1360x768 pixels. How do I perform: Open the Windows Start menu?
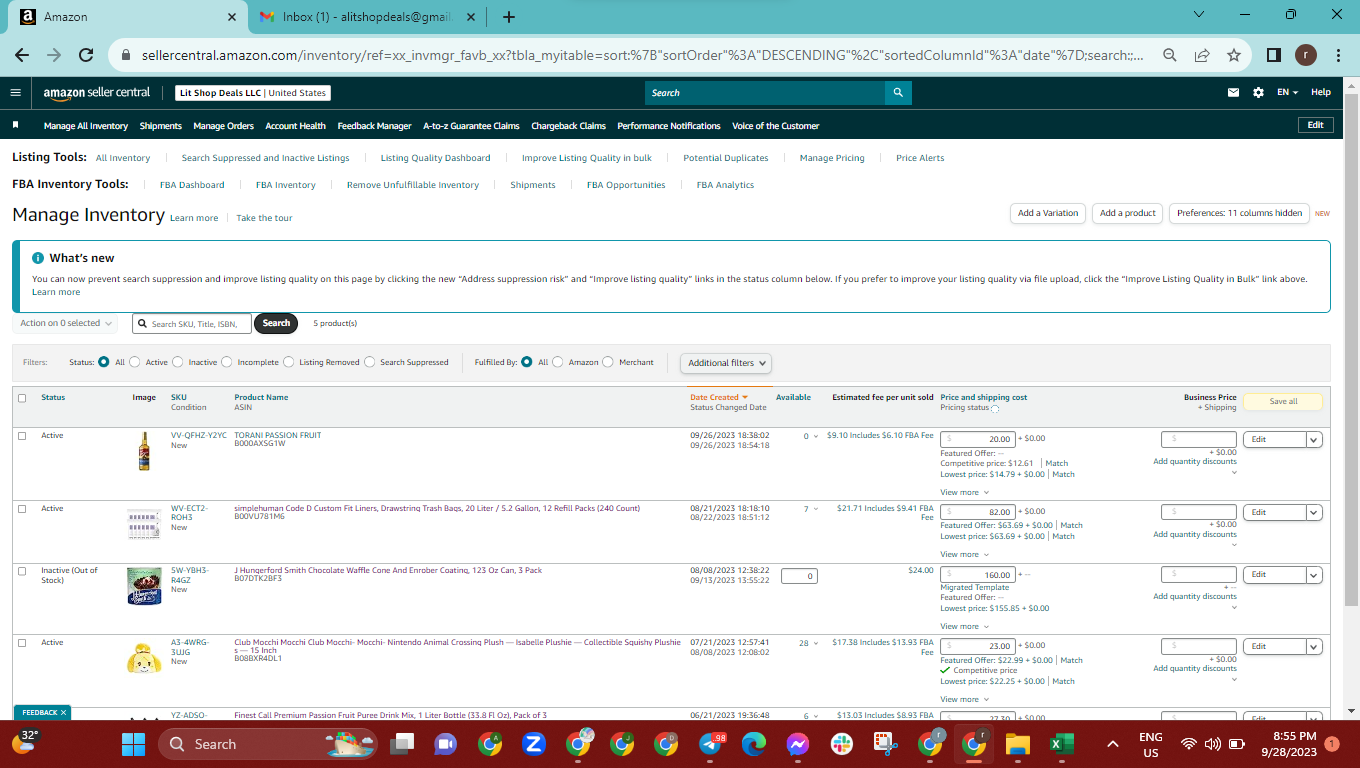(133, 744)
